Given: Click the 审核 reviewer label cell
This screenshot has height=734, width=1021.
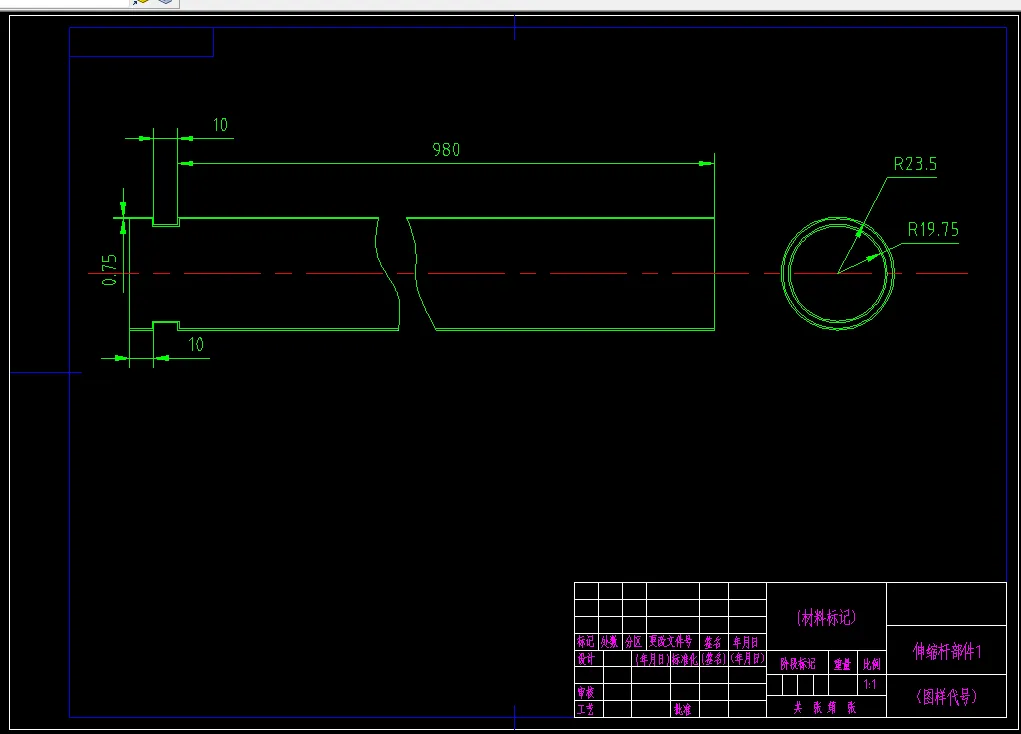Looking at the screenshot, I should coord(586,692).
